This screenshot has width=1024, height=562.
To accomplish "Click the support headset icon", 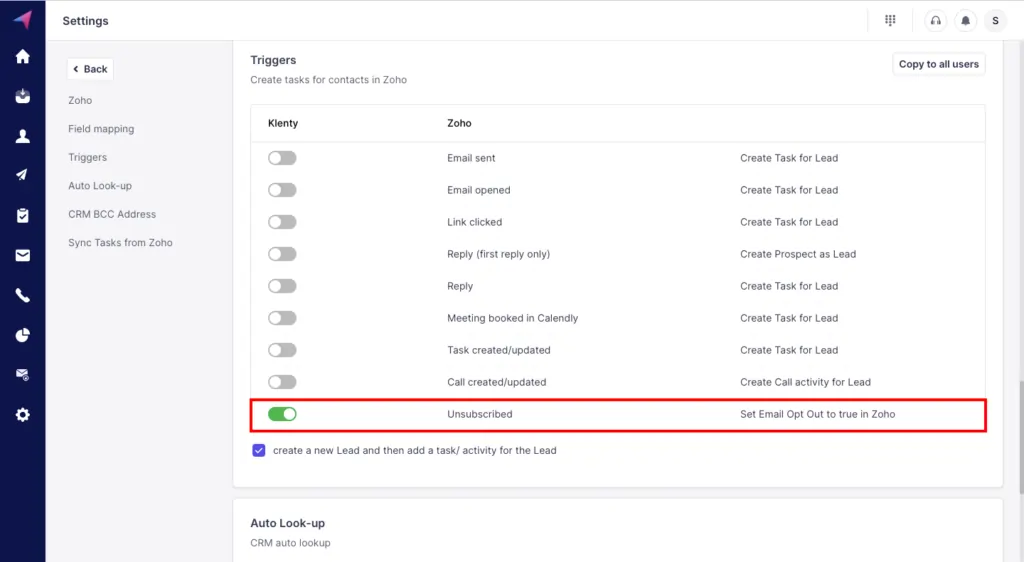I will click(936, 20).
